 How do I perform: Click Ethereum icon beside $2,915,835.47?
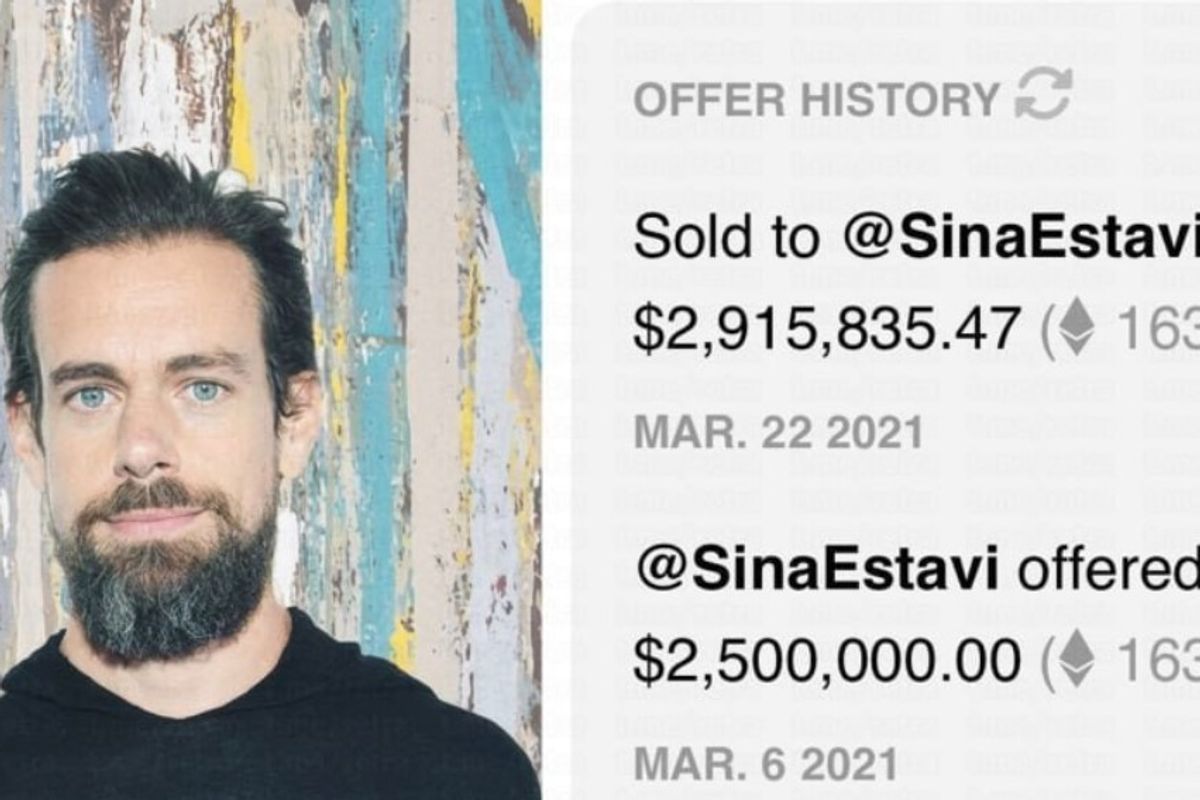tap(1076, 329)
